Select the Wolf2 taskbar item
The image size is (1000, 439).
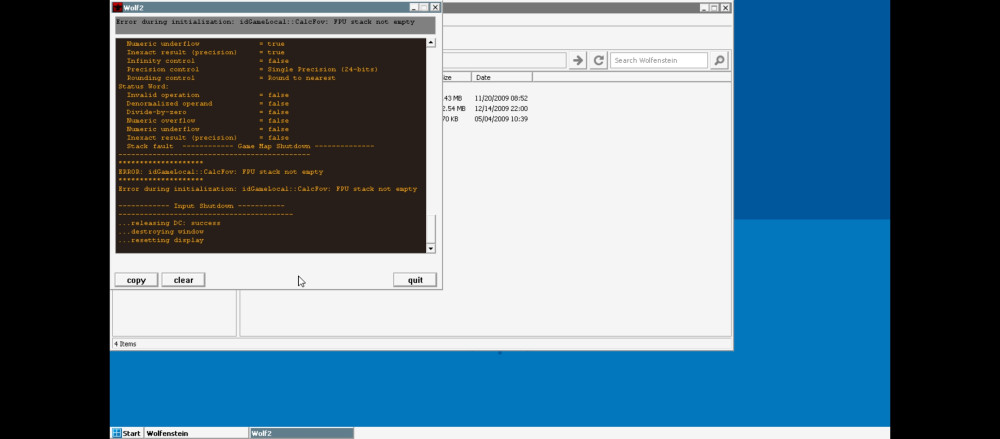[300, 433]
